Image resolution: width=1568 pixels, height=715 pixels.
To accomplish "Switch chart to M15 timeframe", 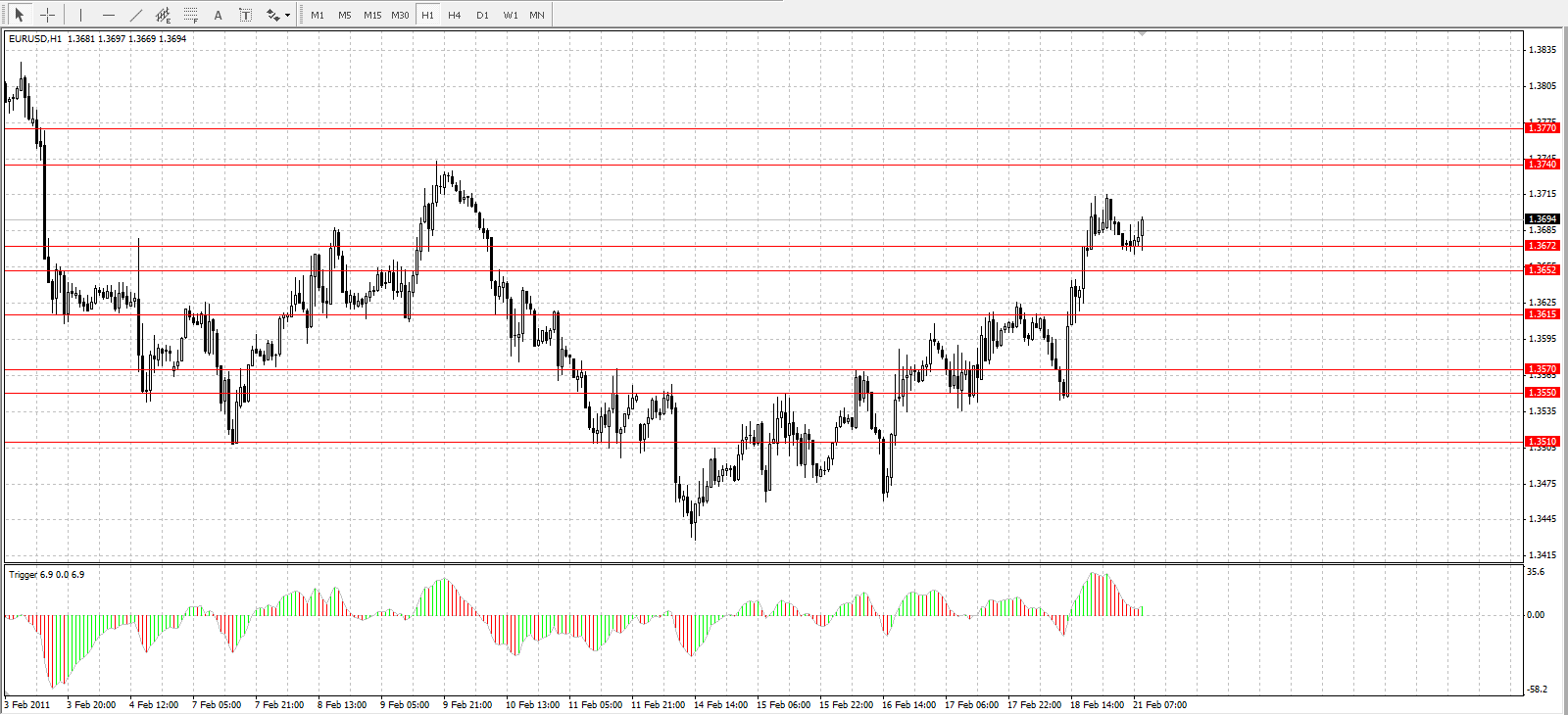I will 372,15.
